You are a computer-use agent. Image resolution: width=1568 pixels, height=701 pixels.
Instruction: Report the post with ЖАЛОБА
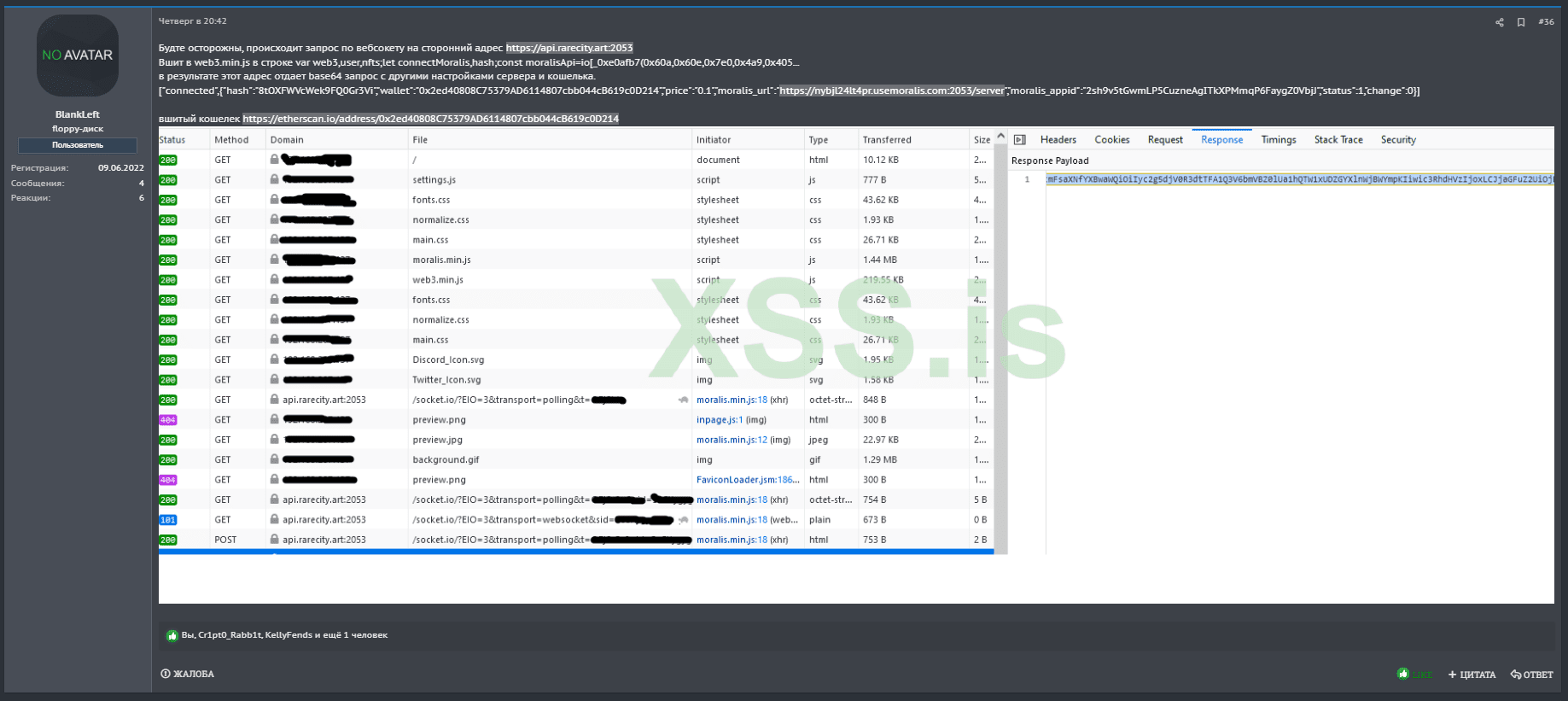(188, 674)
